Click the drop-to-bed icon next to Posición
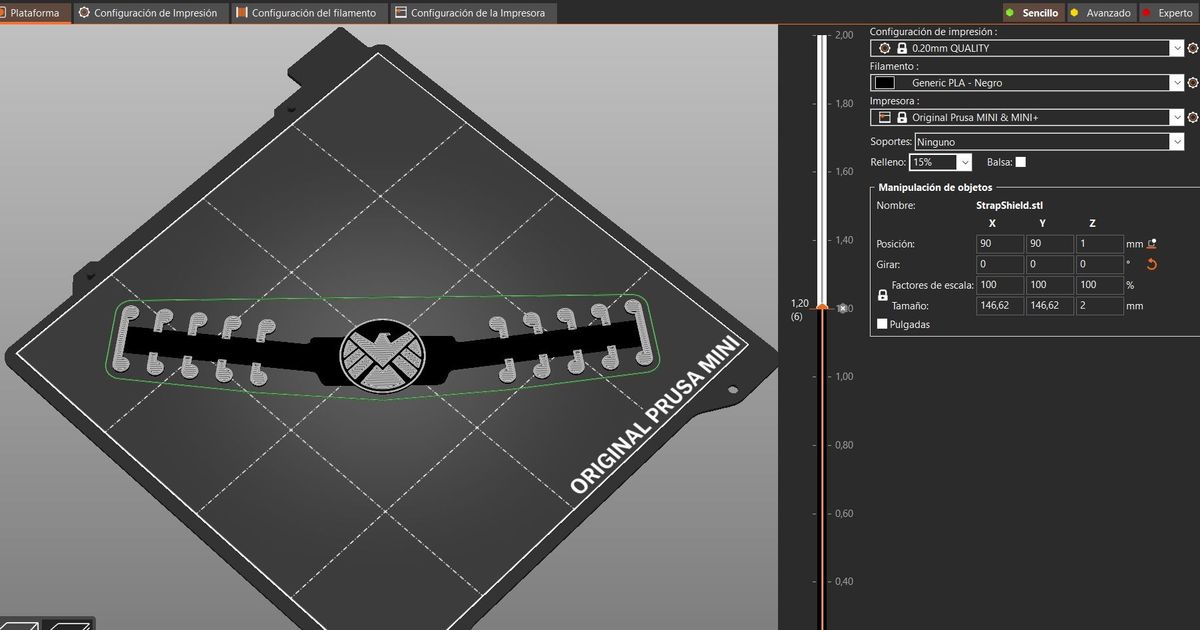Viewport: 1200px width, 630px height. coord(1151,242)
